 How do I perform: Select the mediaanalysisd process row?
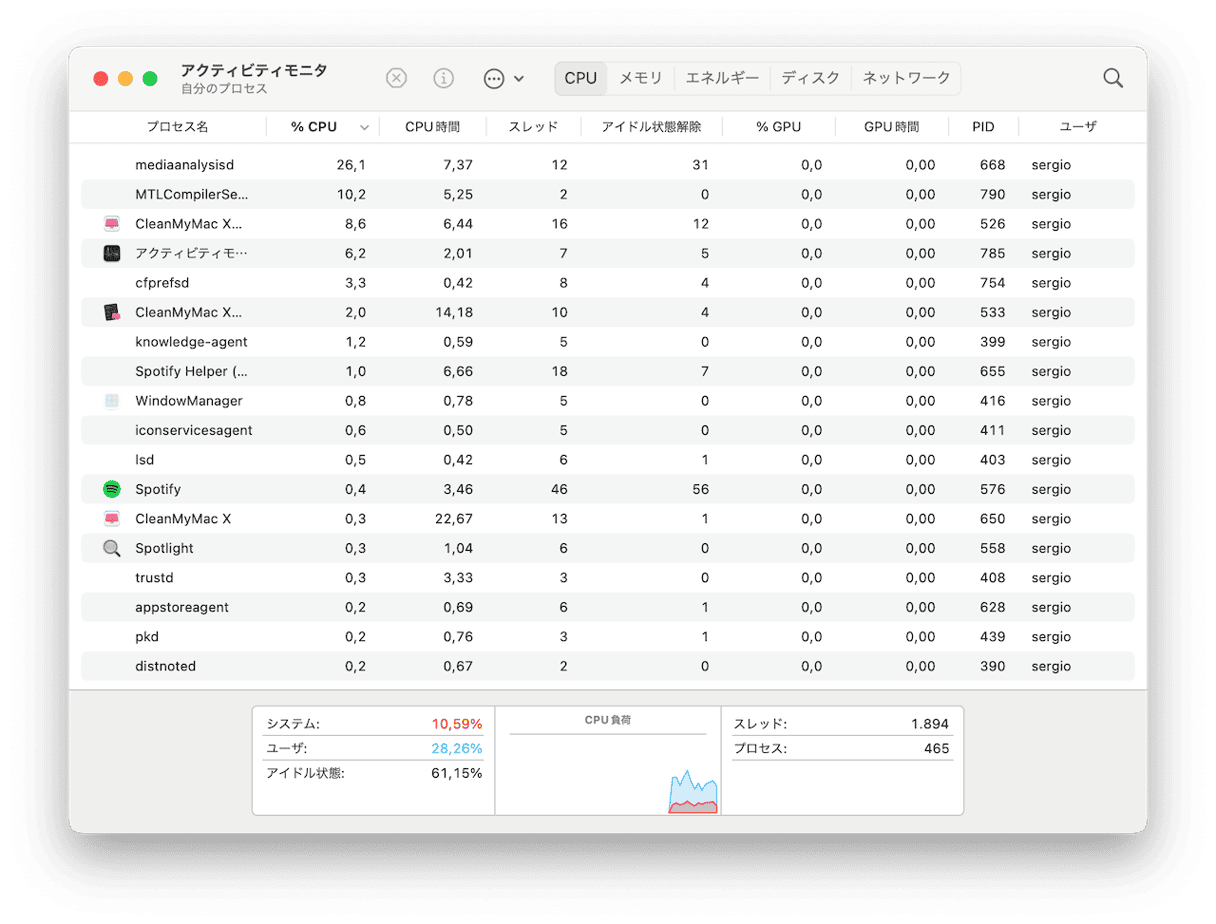608,165
